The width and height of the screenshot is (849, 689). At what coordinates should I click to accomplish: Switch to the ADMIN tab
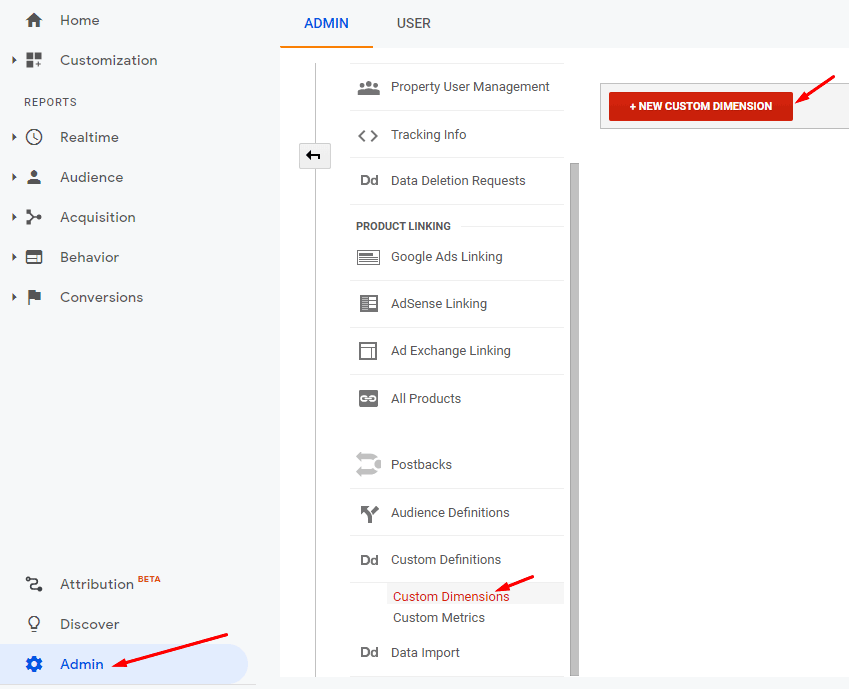(326, 23)
